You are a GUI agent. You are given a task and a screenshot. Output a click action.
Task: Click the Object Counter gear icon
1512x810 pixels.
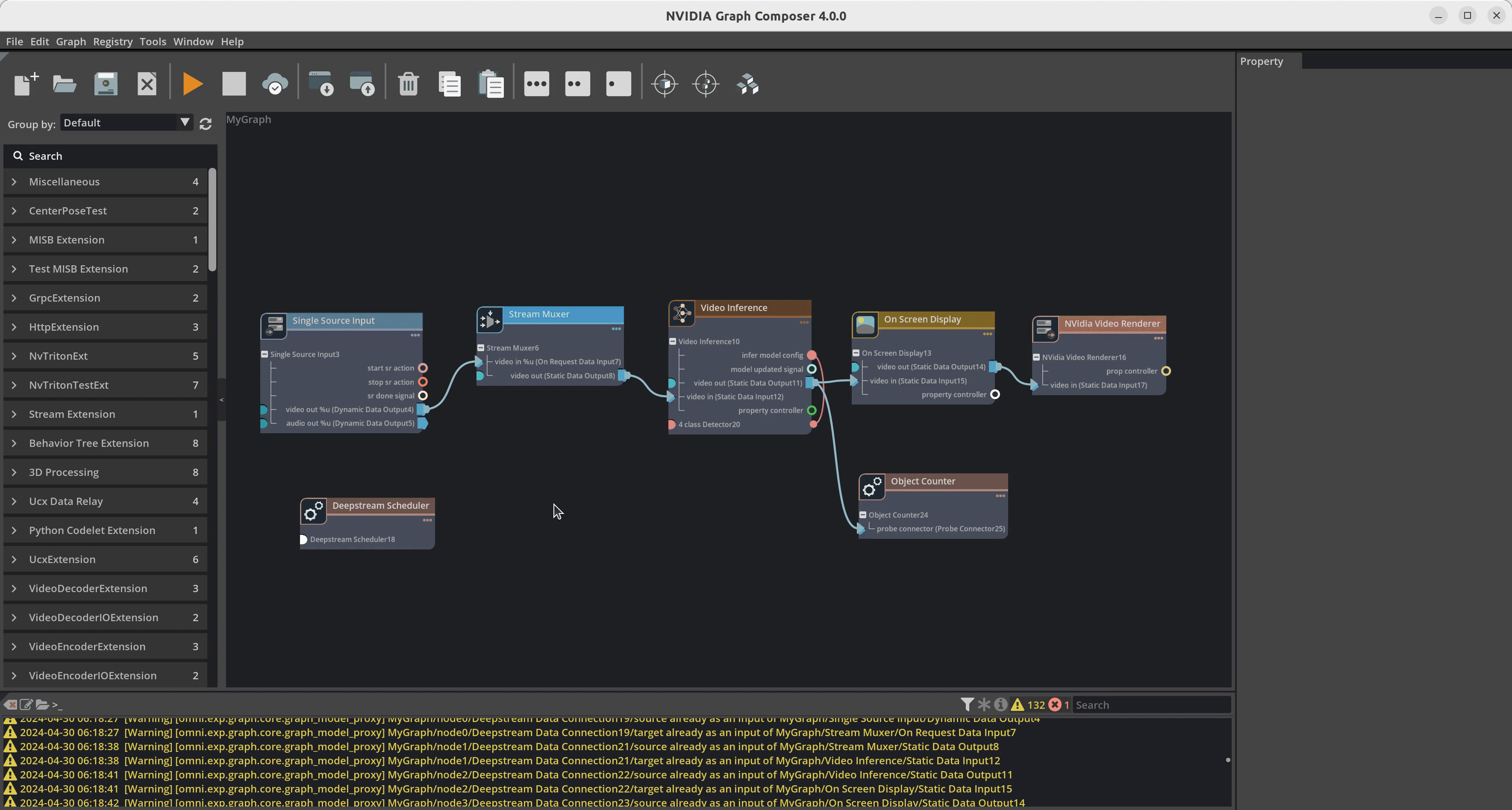pos(872,487)
